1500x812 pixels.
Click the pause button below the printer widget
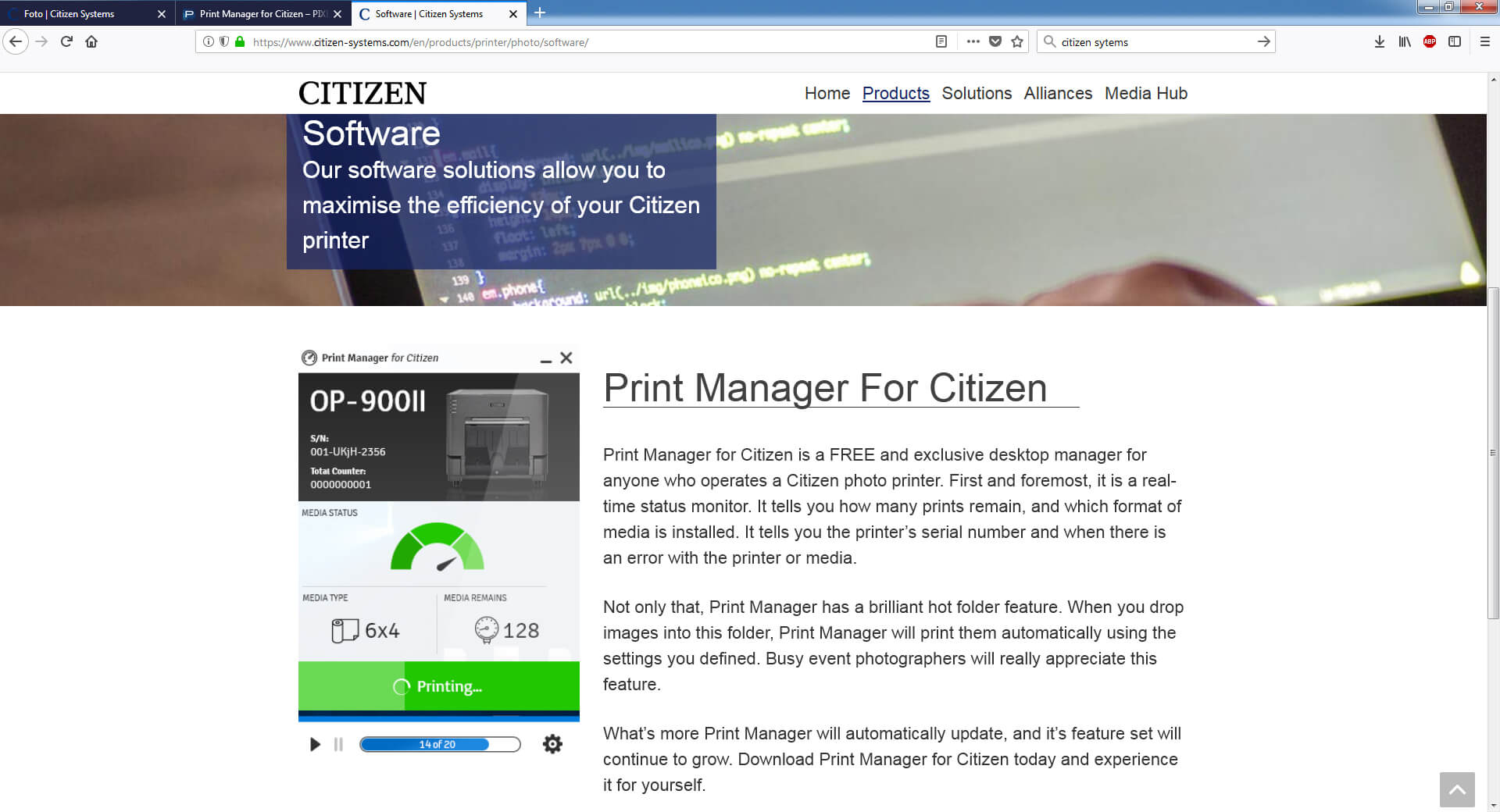(338, 744)
